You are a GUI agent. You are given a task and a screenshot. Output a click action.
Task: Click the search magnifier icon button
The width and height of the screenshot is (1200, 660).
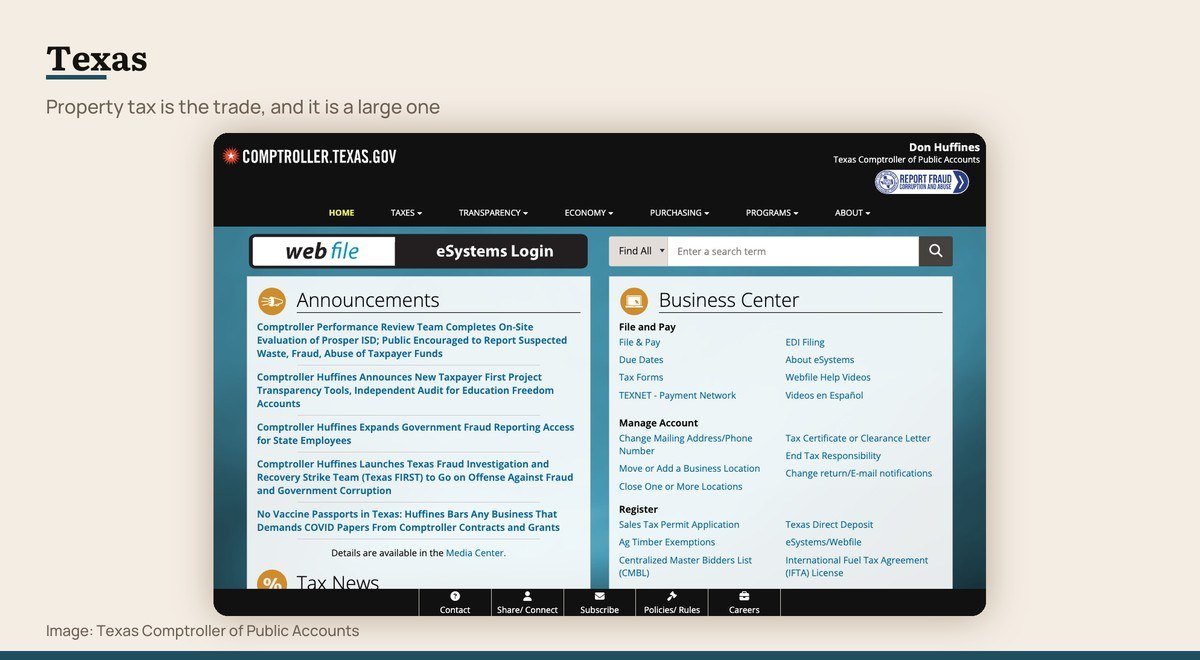click(x=935, y=251)
